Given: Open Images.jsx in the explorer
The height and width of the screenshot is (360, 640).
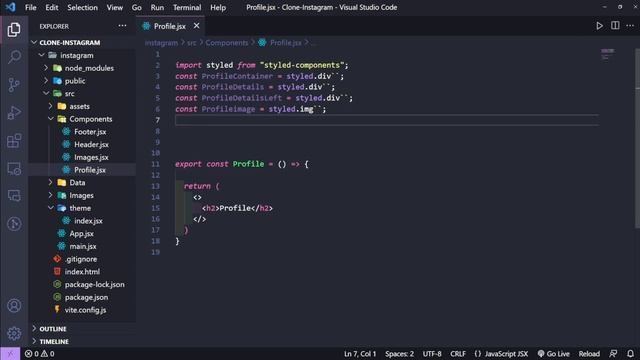Looking at the screenshot, I should tap(91, 157).
